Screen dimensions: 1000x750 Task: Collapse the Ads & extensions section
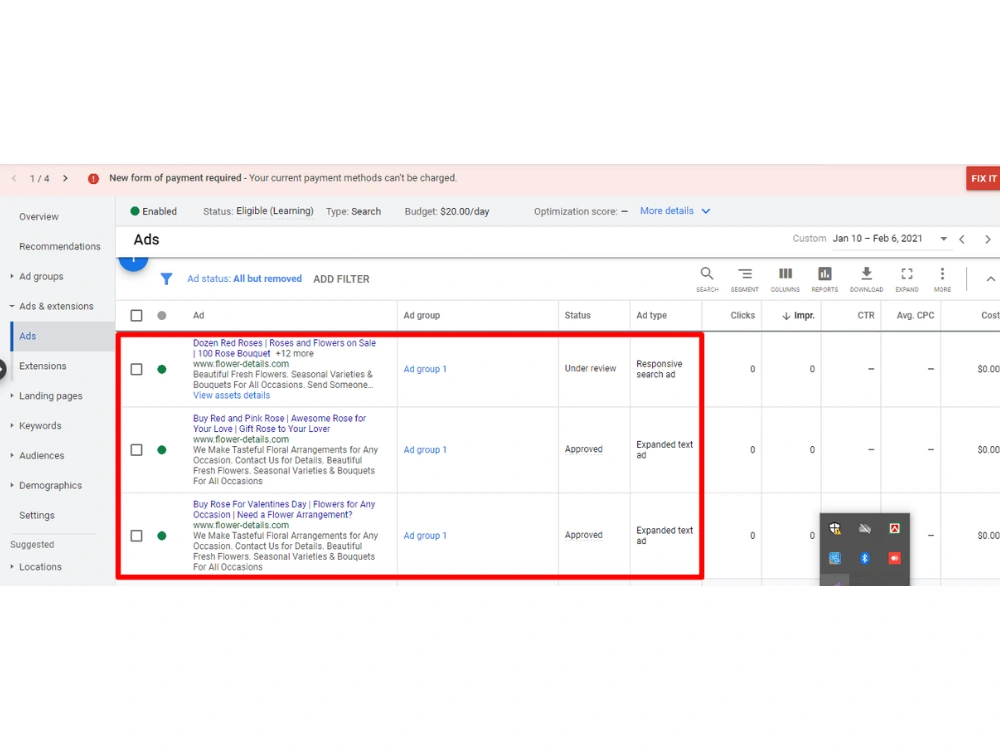pos(12,306)
